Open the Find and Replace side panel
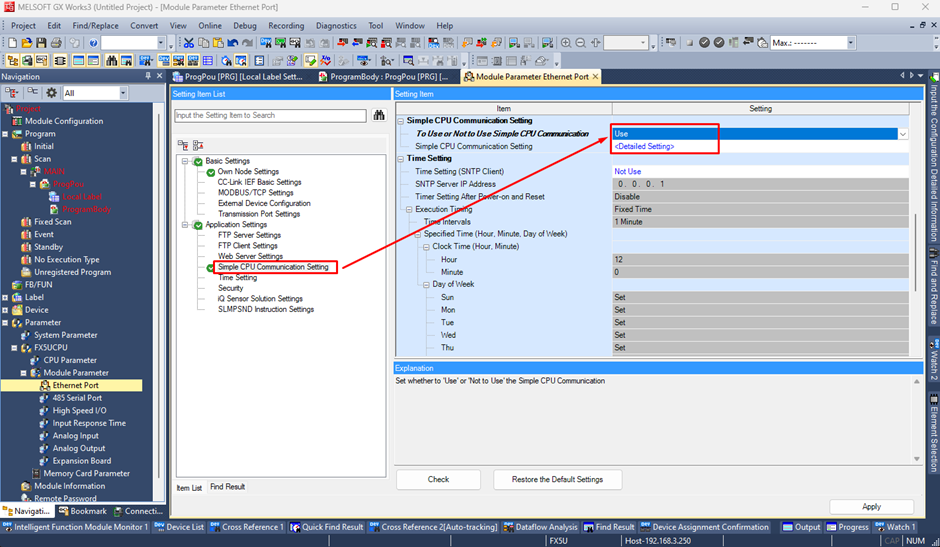 coord(934,287)
